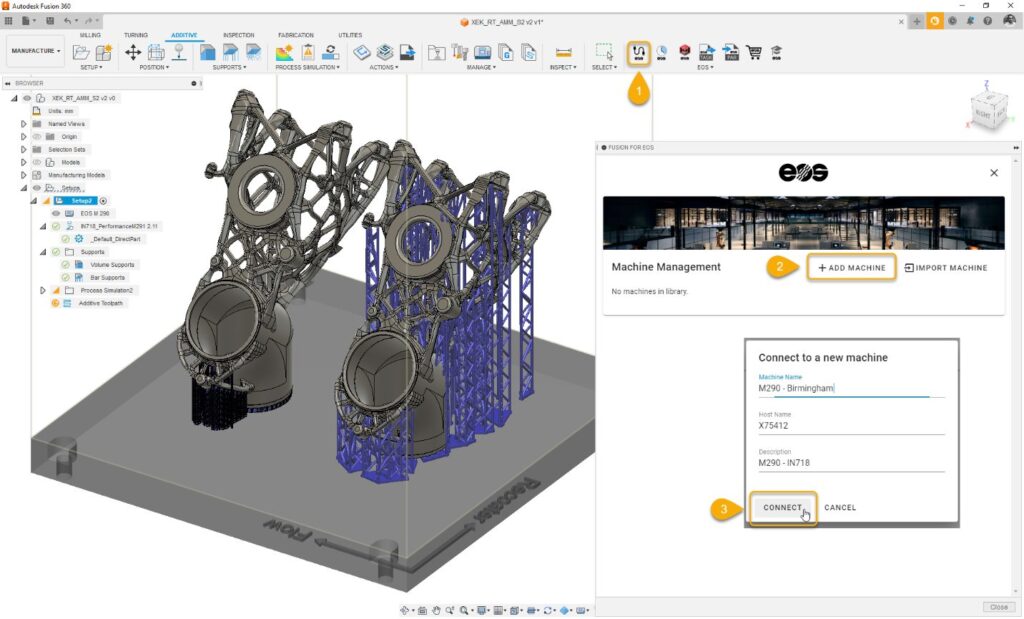This screenshot has height=619, width=1024.
Task: Click the graduation cap learning icon in EOS panel
Action: click(778, 51)
